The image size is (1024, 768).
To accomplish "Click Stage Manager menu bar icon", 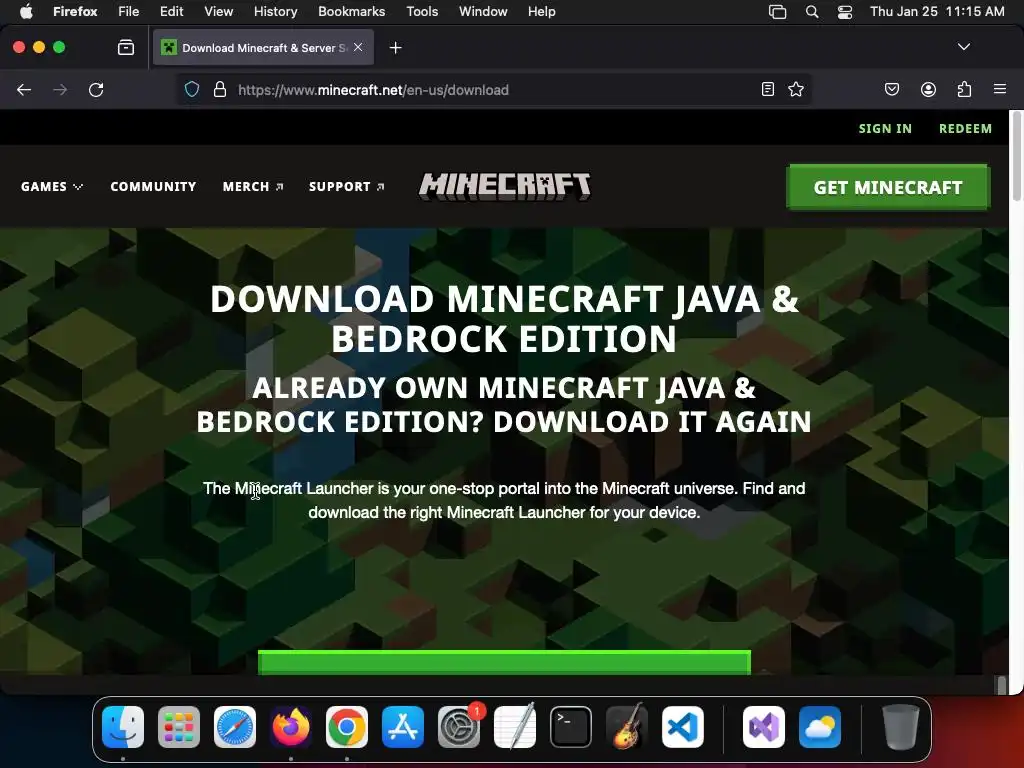I will click(777, 12).
